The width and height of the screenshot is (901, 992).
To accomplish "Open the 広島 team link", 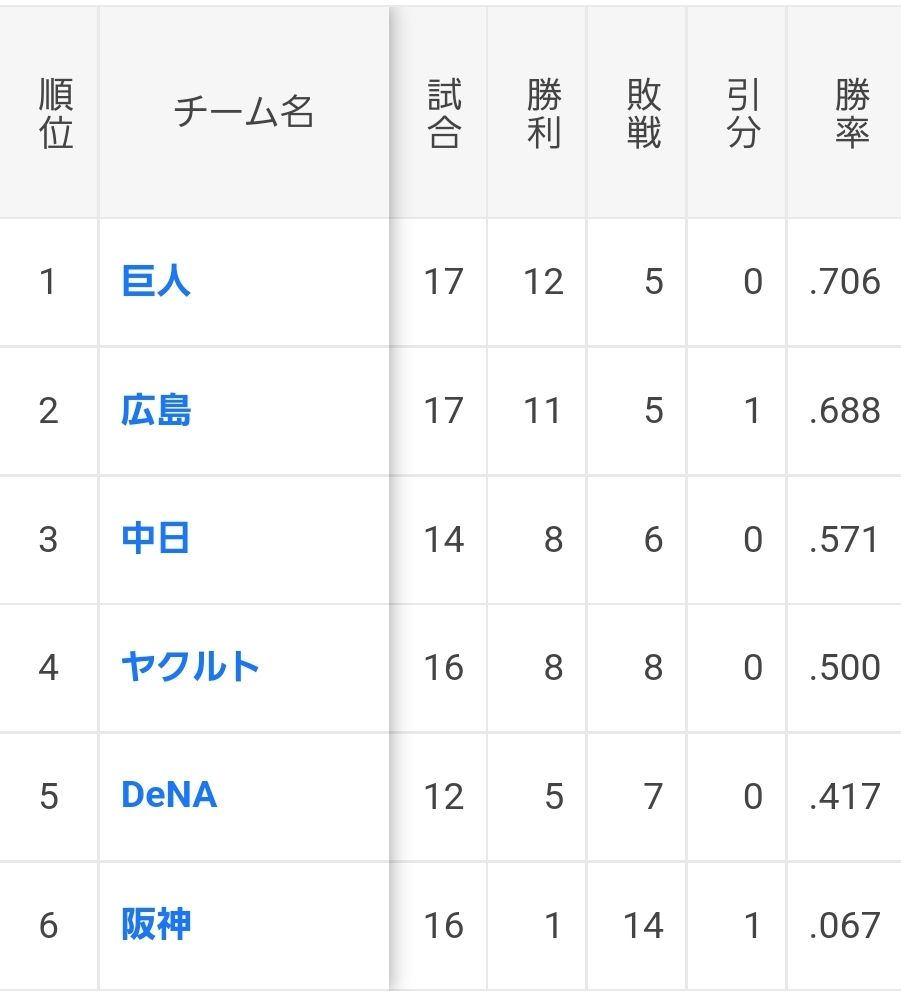I will [x=156, y=410].
